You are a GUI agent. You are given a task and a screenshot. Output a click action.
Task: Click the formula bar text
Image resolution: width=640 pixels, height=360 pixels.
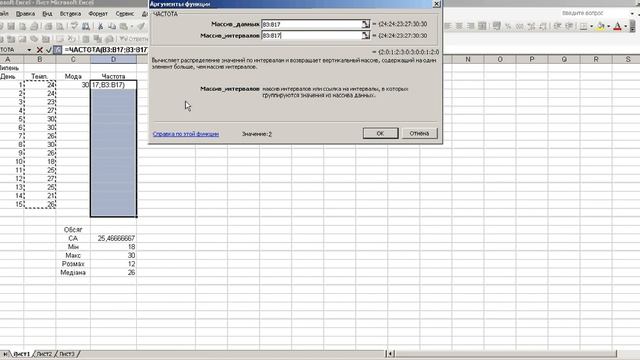(x=106, y=50)
